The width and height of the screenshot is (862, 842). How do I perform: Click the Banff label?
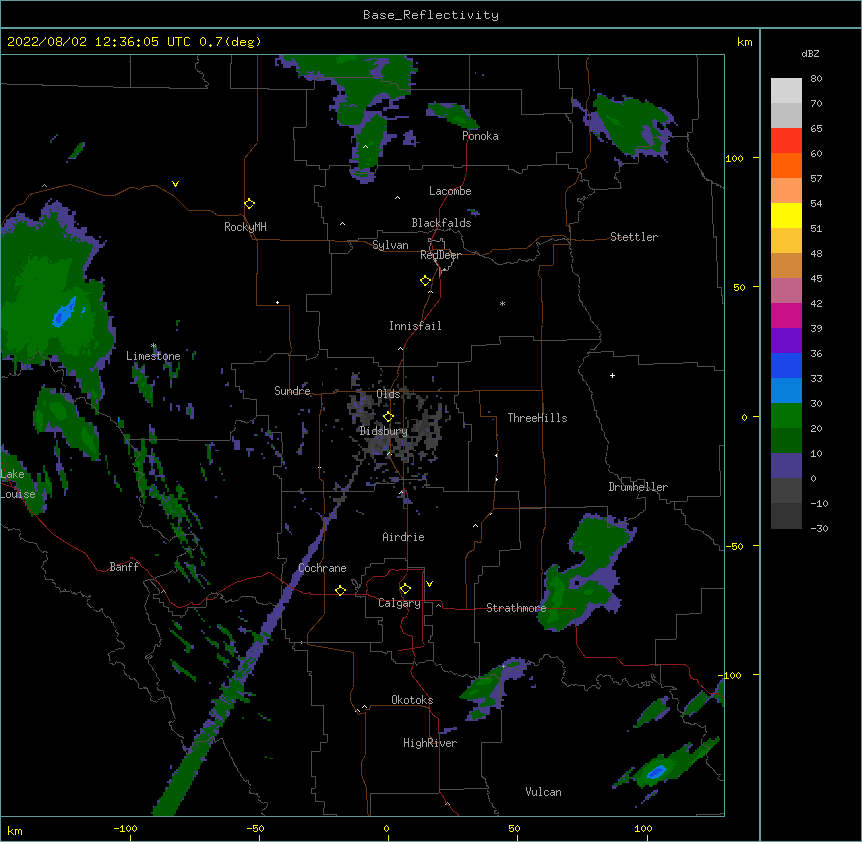(124, 567)
